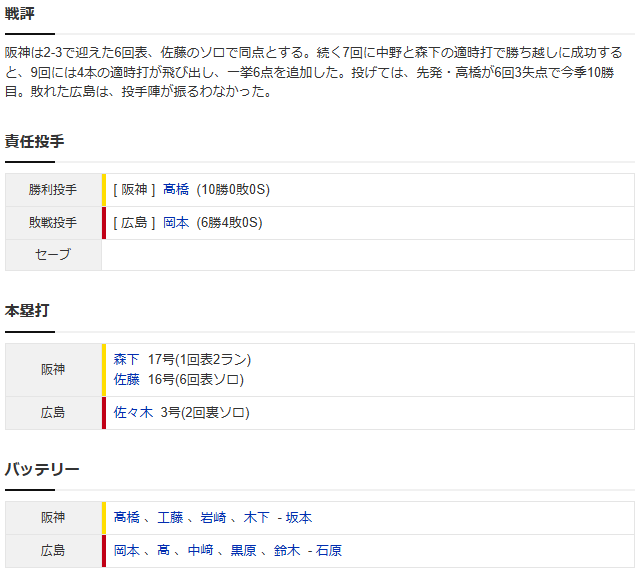640x572 pixels.
Task: Click 3号(2回裏ソロ) home run detail
Action: click(x=205, y=412)
